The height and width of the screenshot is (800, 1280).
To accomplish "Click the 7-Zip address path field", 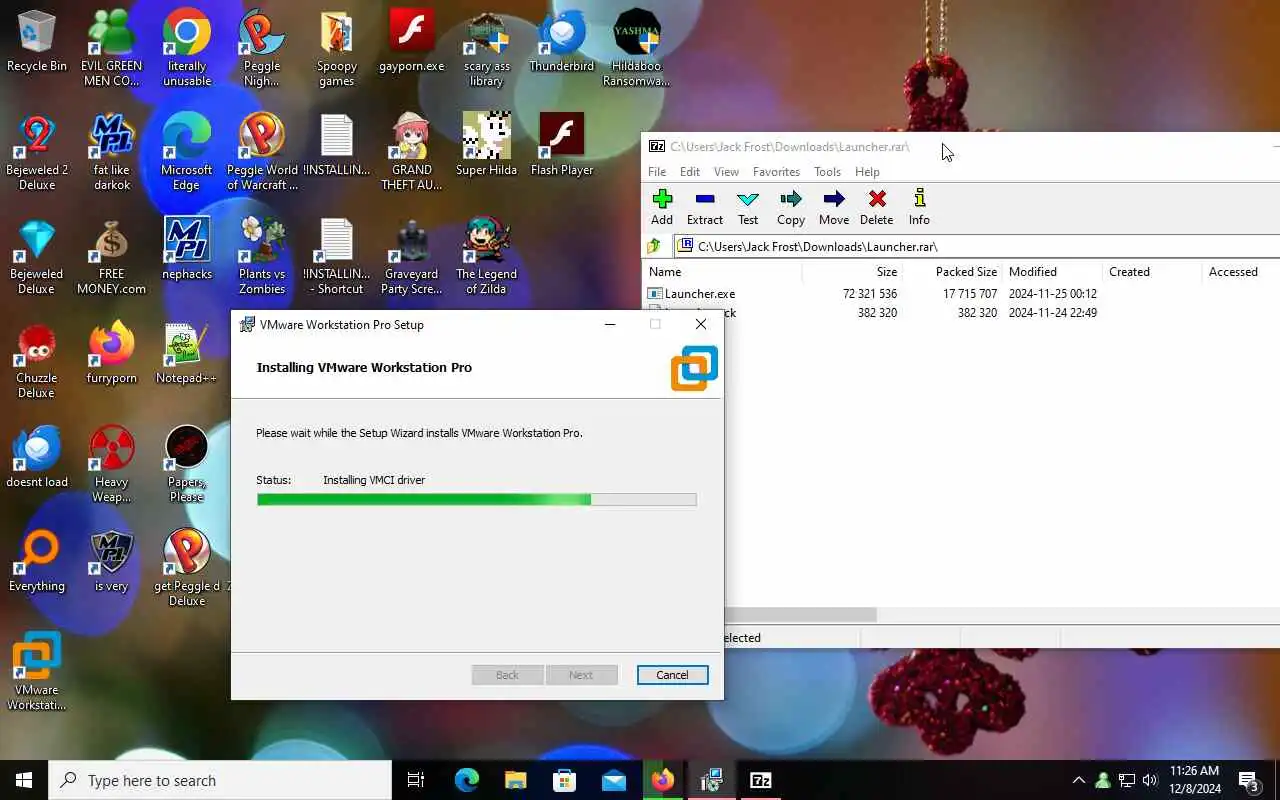I will click(978, 246).
